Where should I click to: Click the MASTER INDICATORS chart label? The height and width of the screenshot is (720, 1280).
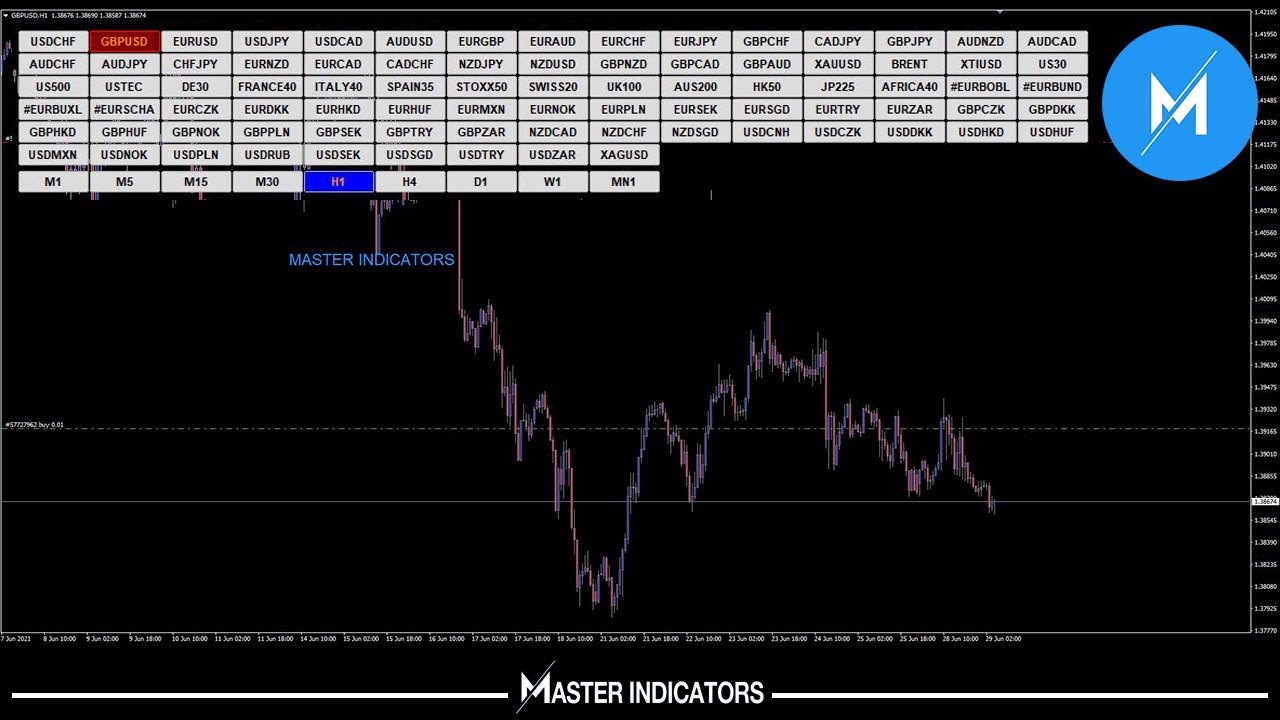(x=371, y=259)
